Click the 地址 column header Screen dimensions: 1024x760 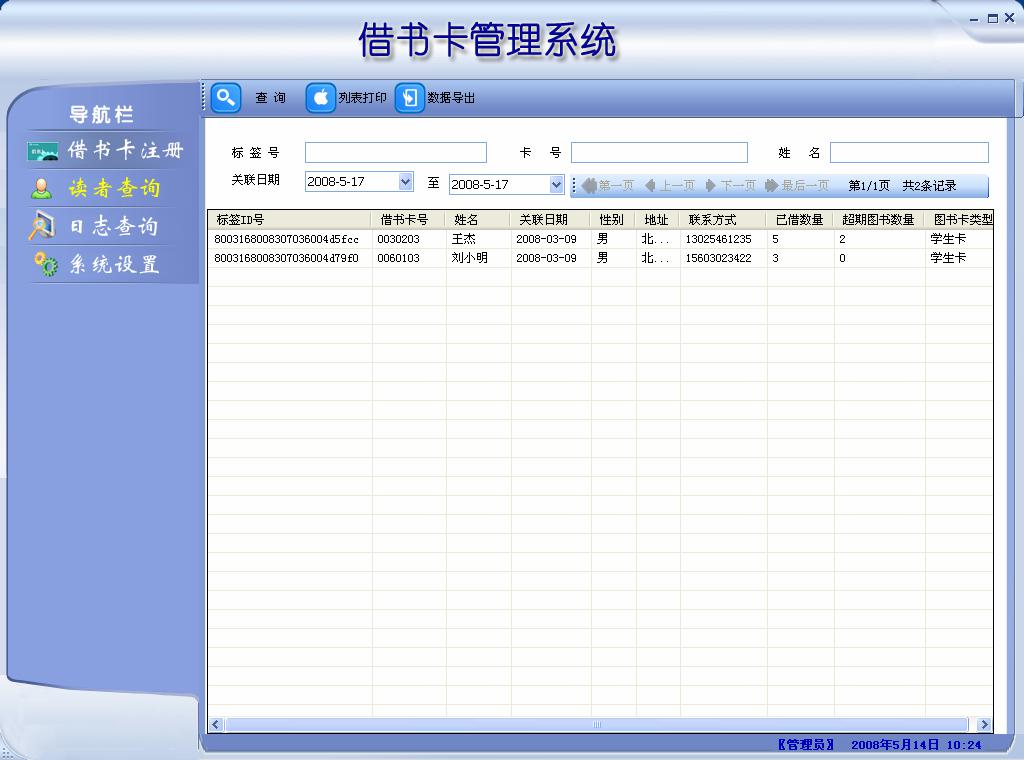(x=658, y=220)
